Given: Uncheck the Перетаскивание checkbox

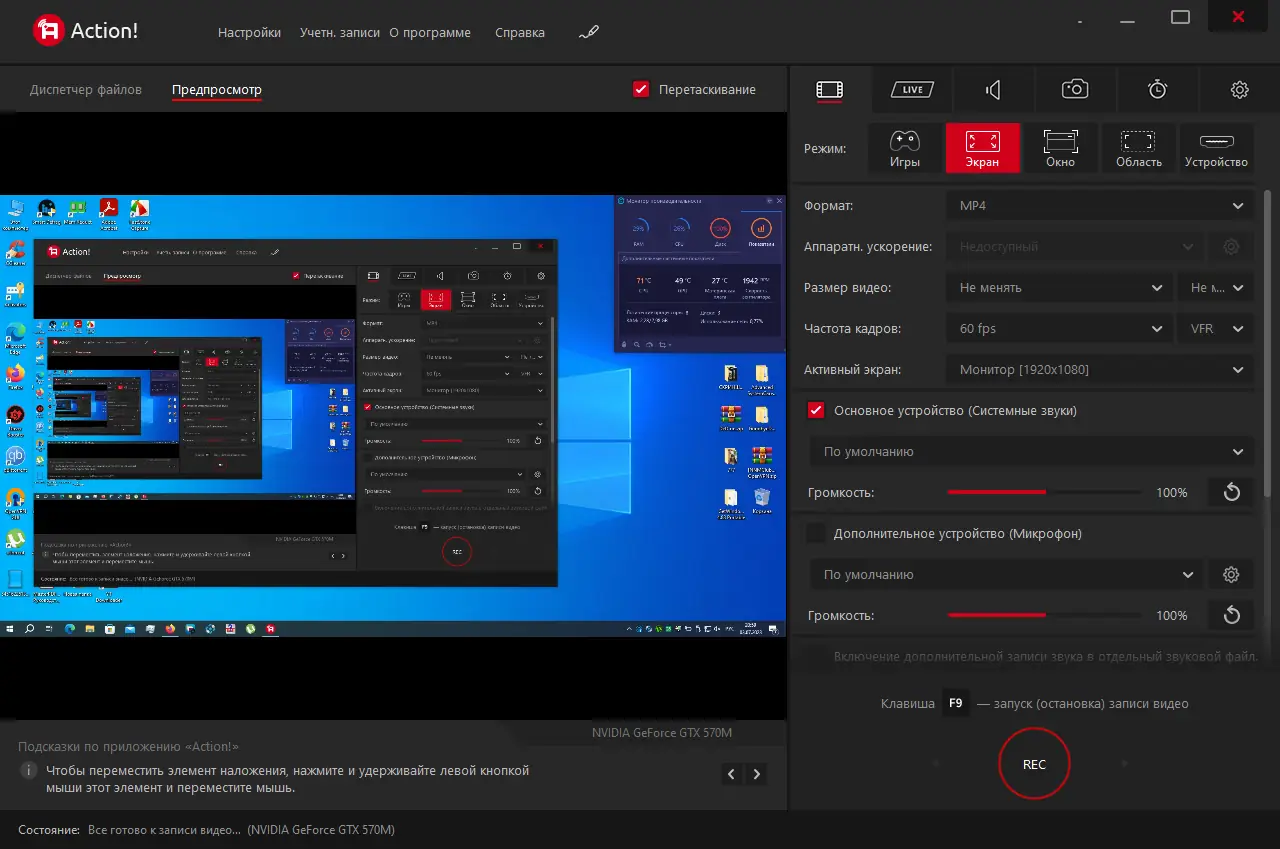Looking at the screenshot, I should coord(642,89).
